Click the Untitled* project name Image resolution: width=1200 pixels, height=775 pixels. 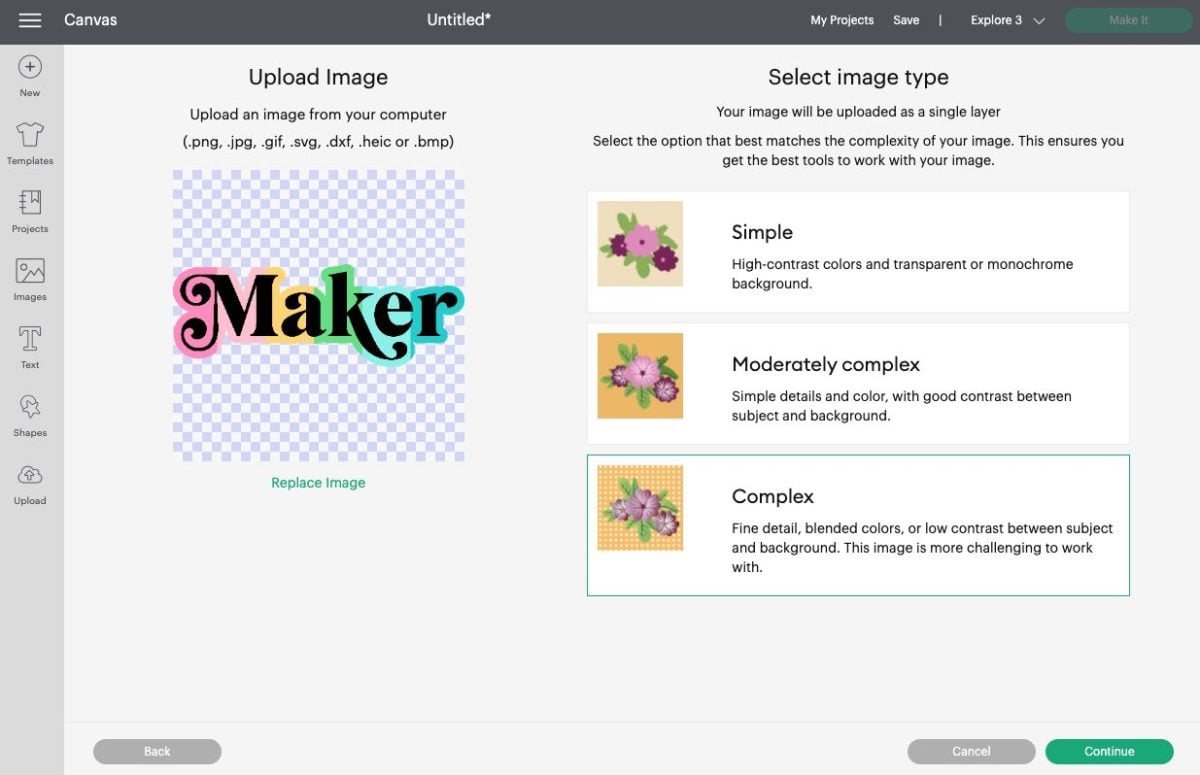click(x=459, y=20)
